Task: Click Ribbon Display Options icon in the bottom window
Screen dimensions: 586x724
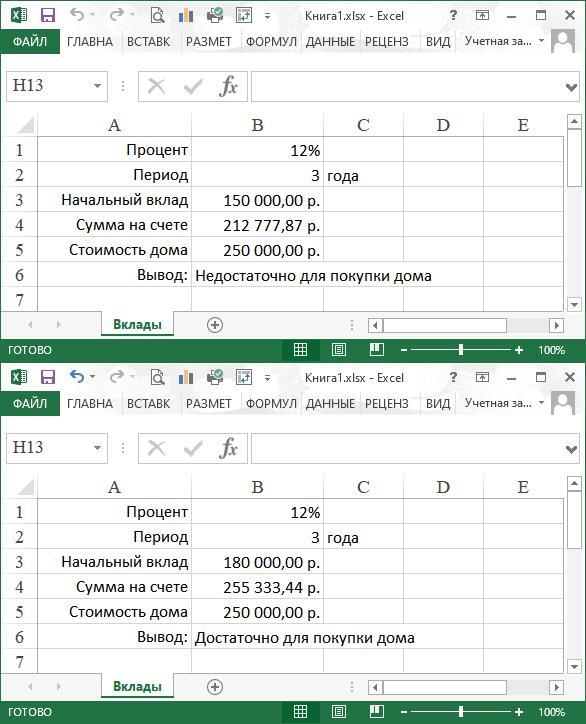Action: [x=482, y=377]
